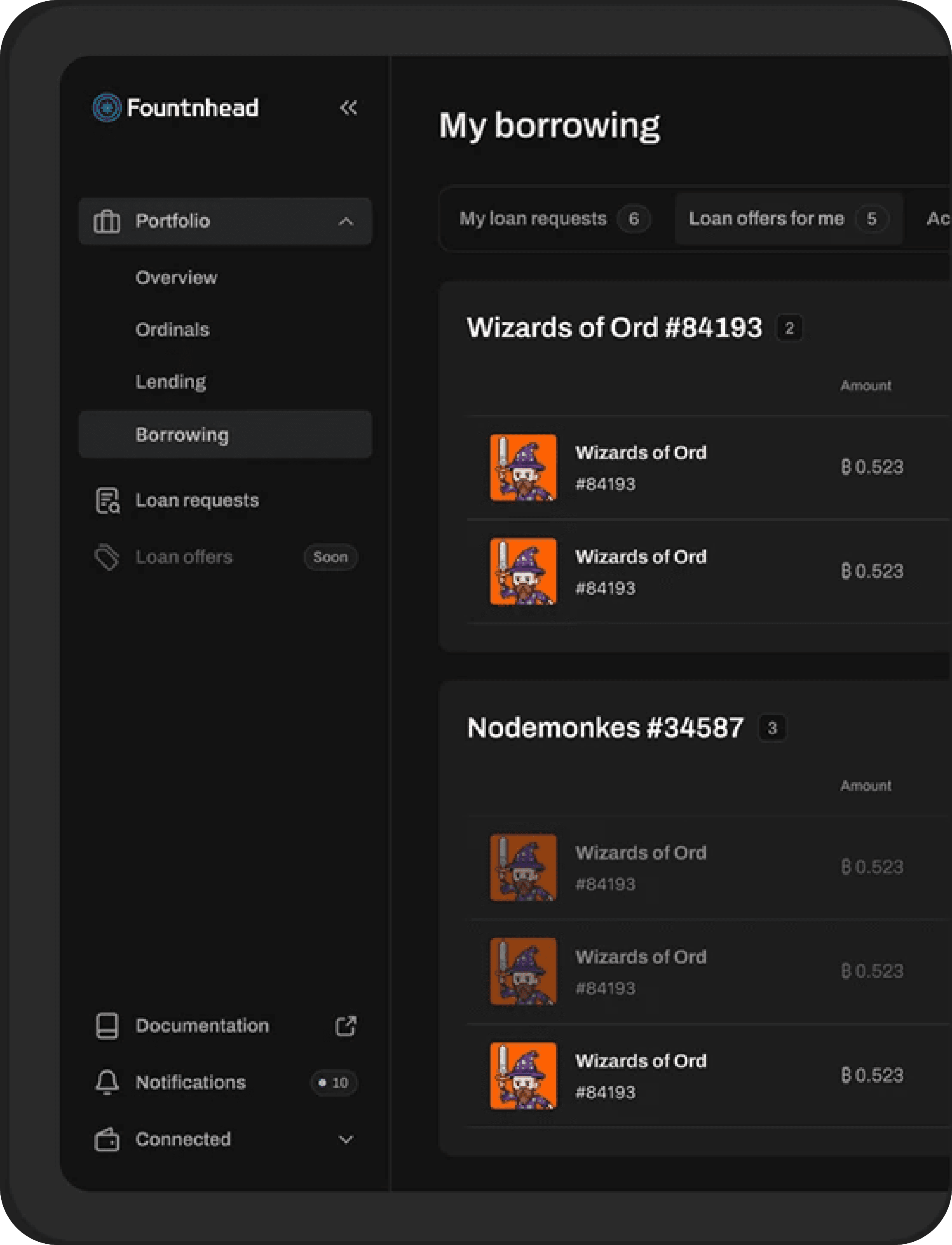Click the Loan requests document icon

[x=107, y=500]
